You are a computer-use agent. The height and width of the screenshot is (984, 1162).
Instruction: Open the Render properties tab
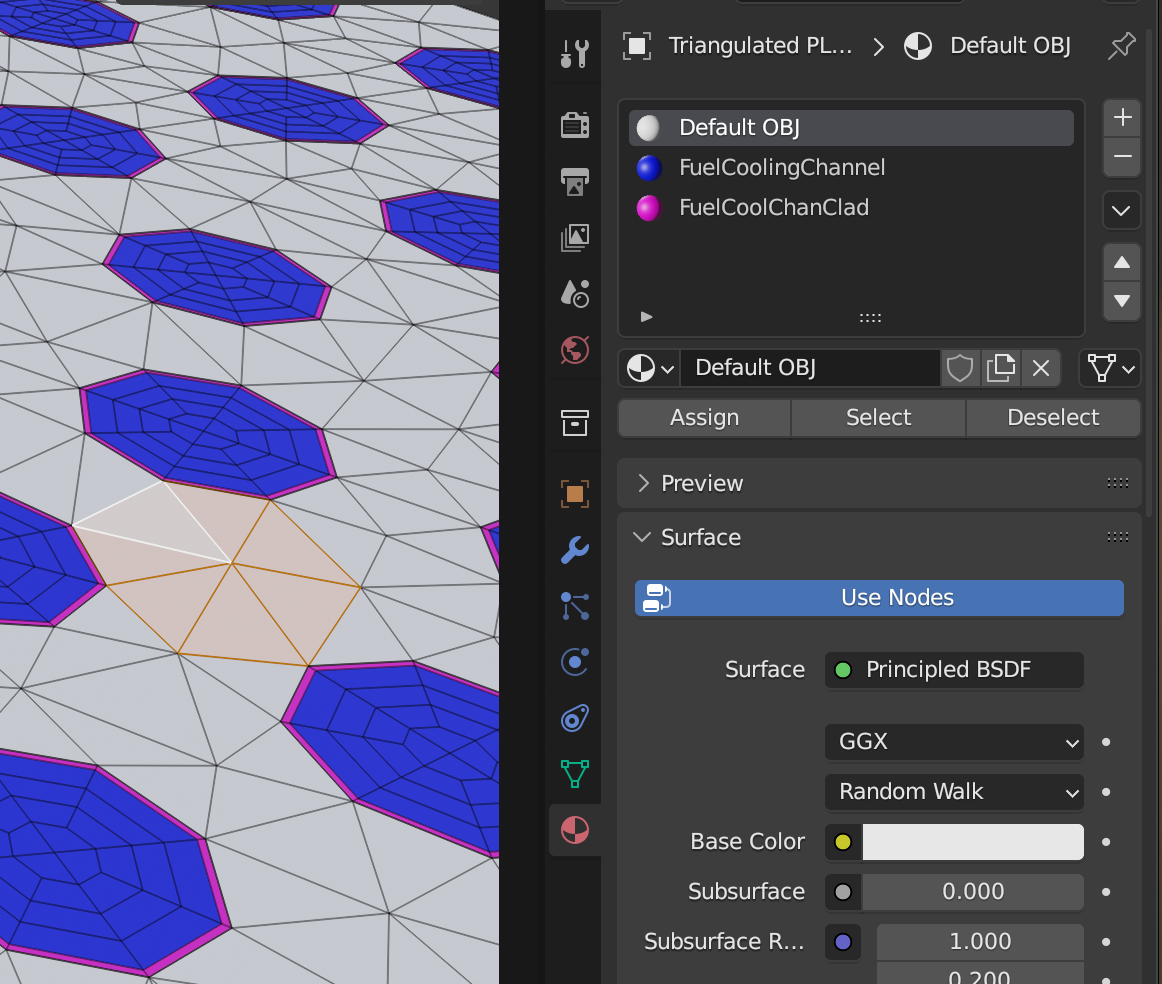pos(575,124)
